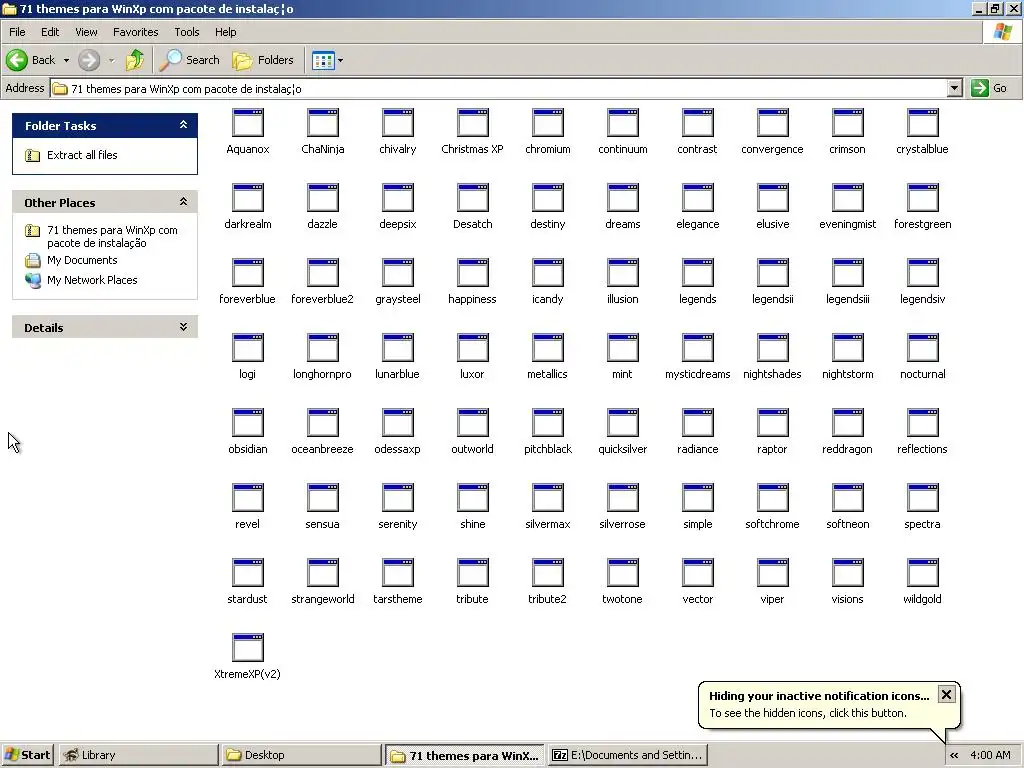Click into the Address bar field
The image size is (1024, 768).
[499, 88]
